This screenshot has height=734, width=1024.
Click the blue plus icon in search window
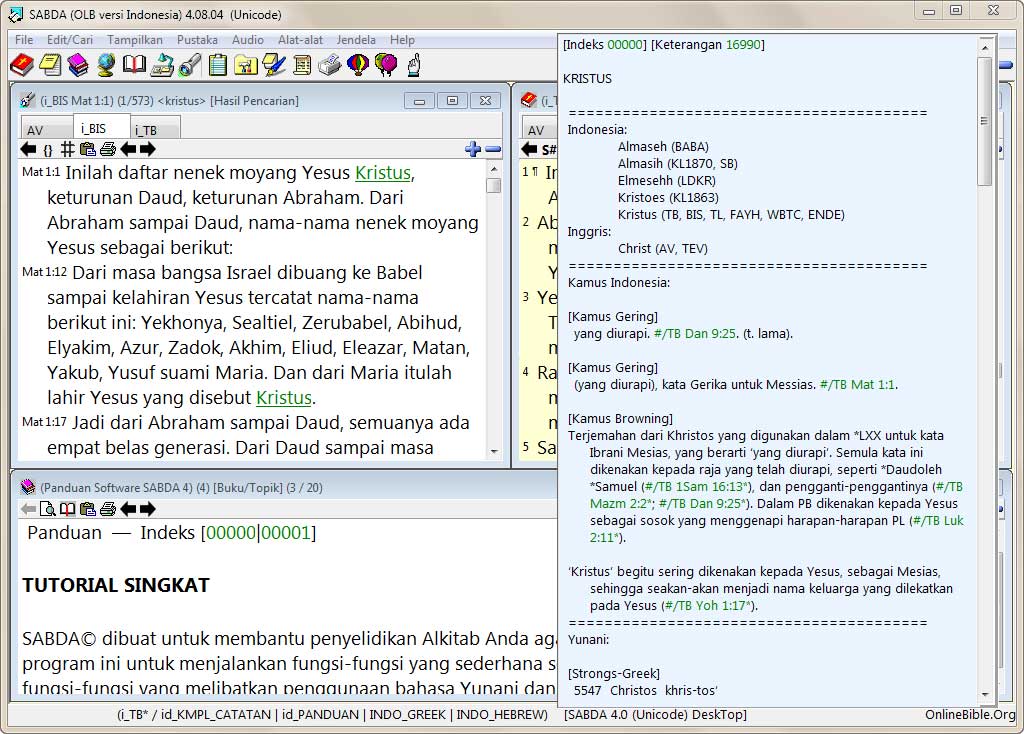tap(473, 150)
